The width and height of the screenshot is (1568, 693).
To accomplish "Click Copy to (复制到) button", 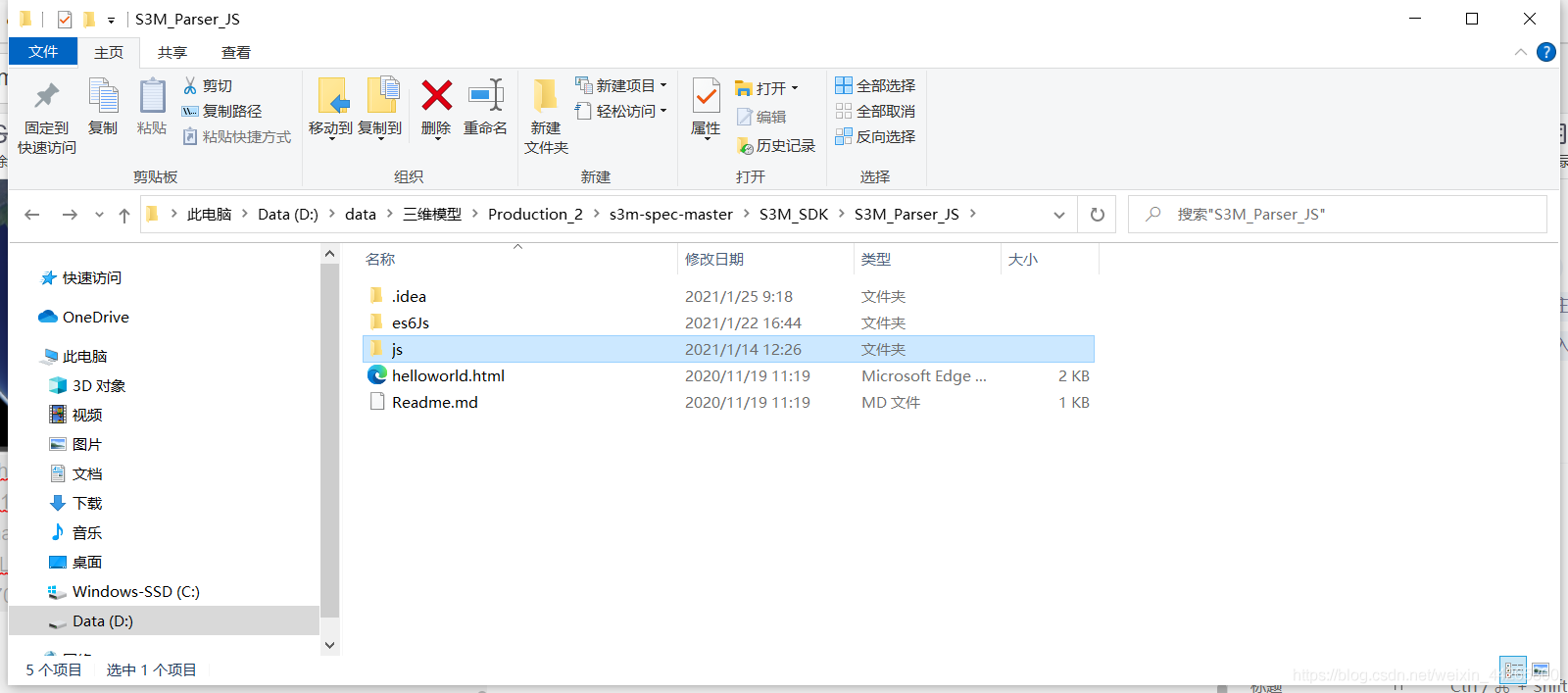I will tap(380, 108).
